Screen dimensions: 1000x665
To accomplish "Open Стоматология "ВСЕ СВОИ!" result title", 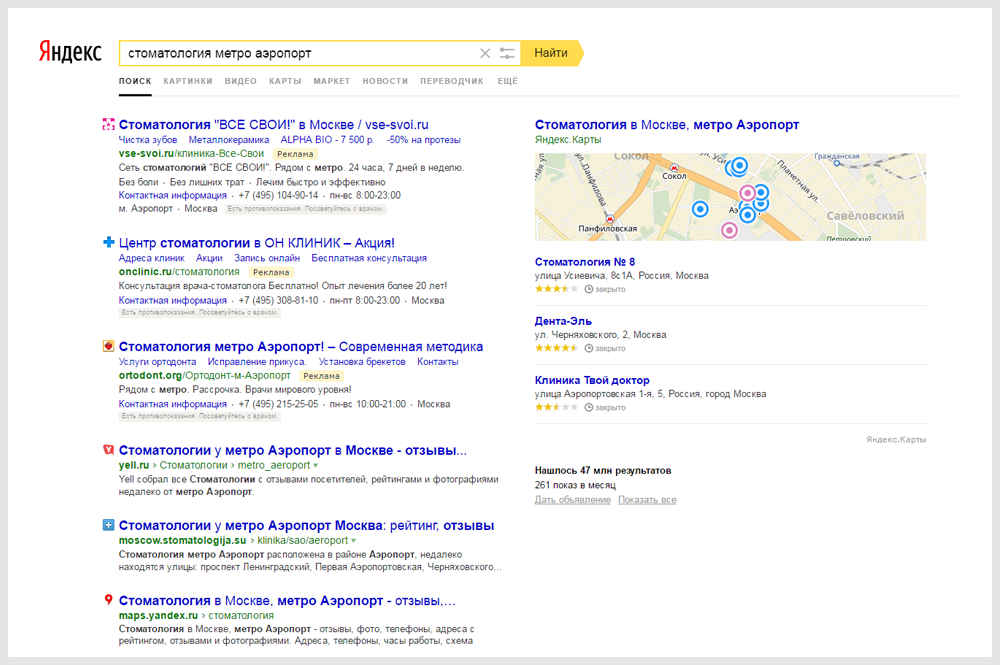I will (274, 125).
